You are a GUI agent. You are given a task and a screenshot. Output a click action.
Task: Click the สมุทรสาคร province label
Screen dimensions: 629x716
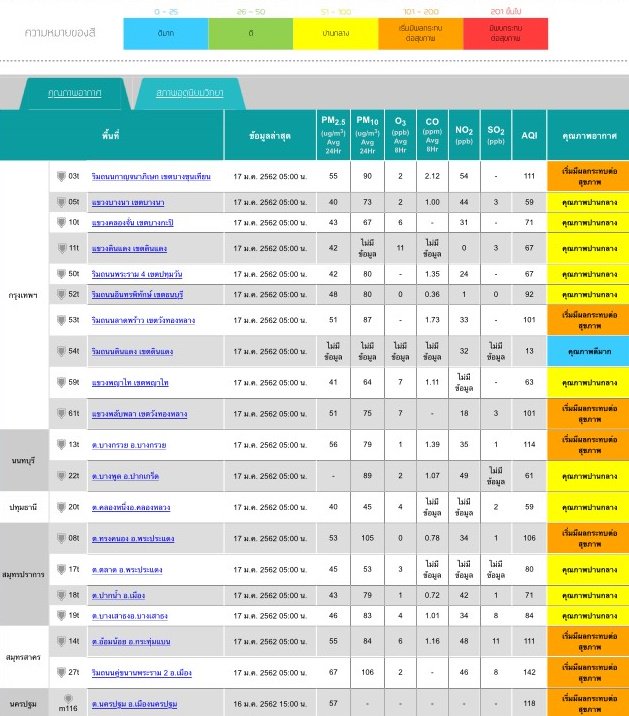(23, 657)
